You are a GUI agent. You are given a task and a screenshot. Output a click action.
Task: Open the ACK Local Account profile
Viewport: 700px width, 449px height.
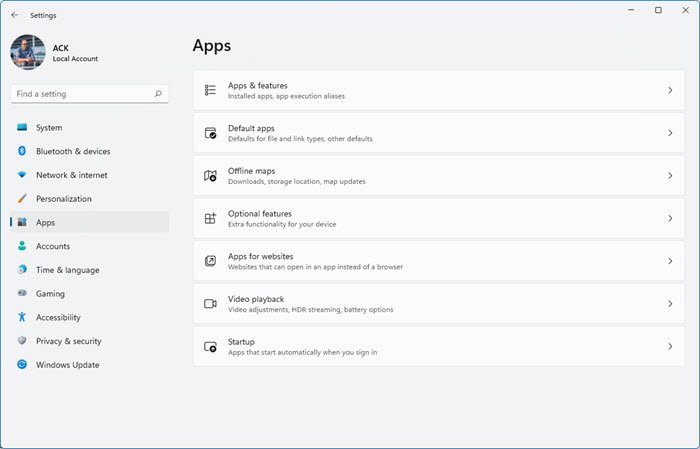click(x=60, y=52)
